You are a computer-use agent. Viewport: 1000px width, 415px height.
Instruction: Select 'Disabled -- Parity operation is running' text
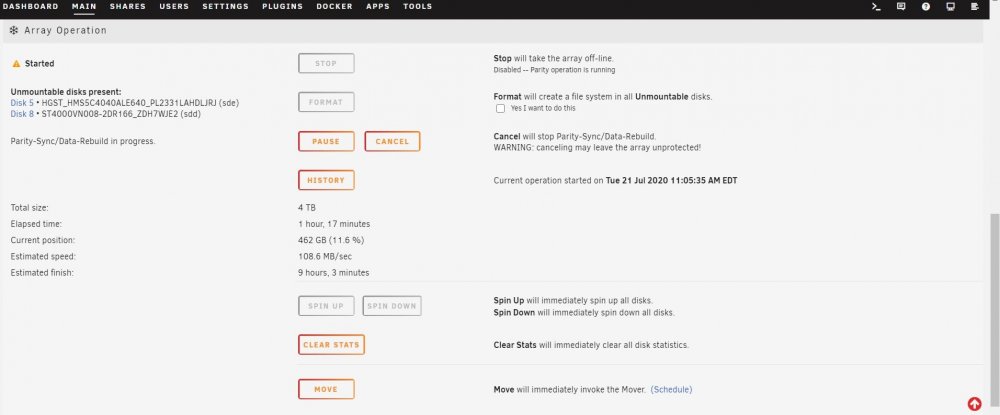pyautogui.click(x=554, y=70)
